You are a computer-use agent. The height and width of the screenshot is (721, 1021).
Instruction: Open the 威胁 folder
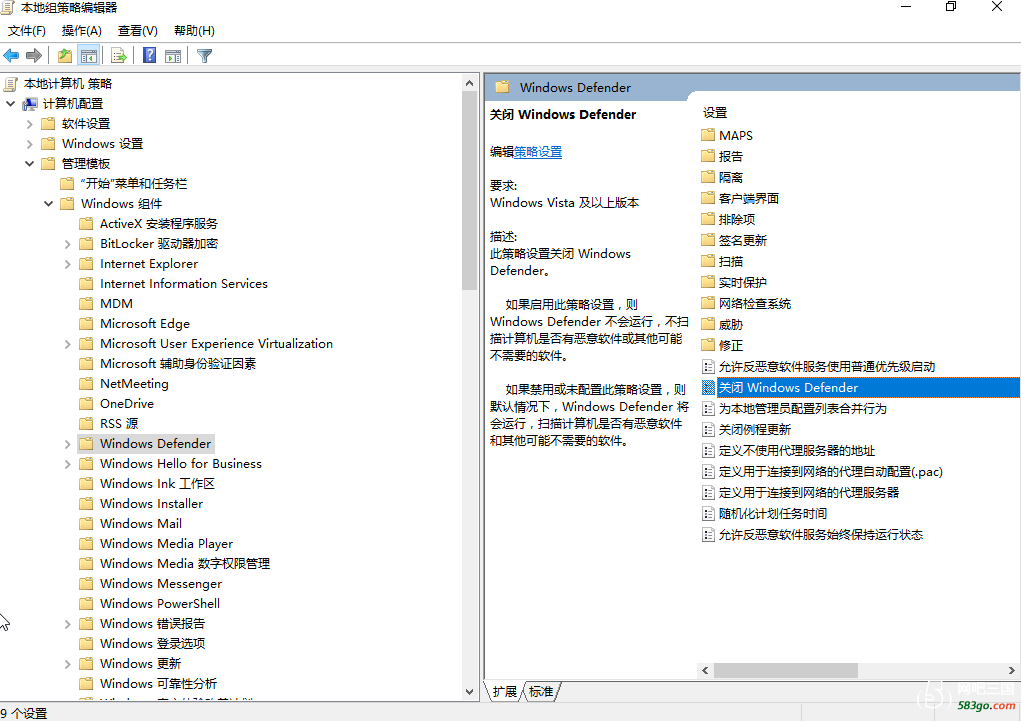pyautogui.click(x=731, y=324)
